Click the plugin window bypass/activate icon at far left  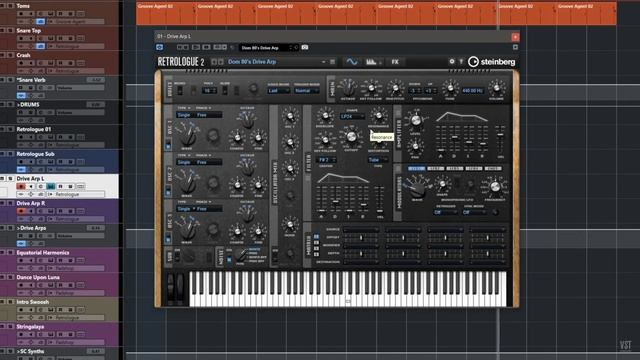pos(160,47)
